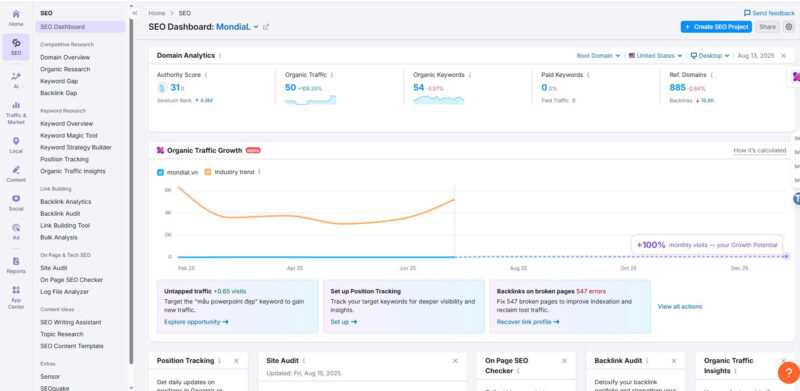Click the Ref. Domains 885 value
The height and width of the screenshot is (391, 800).
(678, 87)
